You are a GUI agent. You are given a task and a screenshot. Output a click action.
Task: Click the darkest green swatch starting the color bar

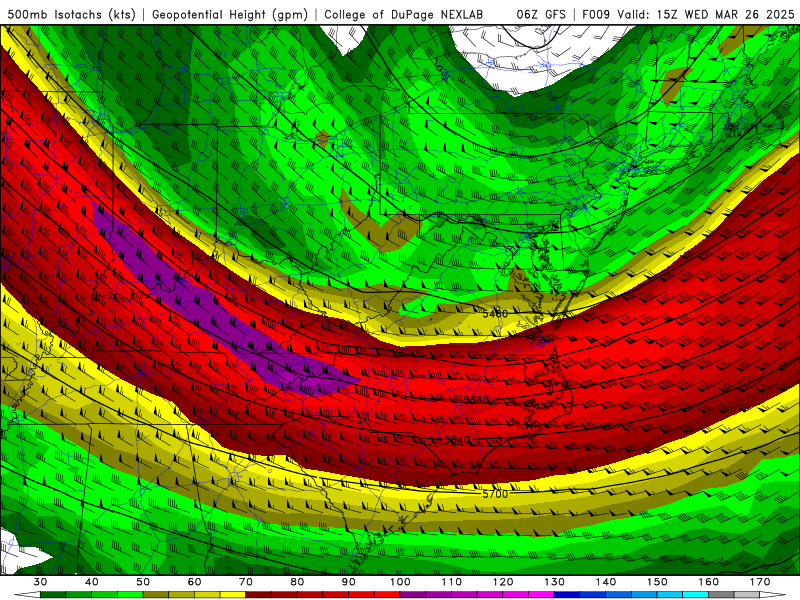coord(53,595)
